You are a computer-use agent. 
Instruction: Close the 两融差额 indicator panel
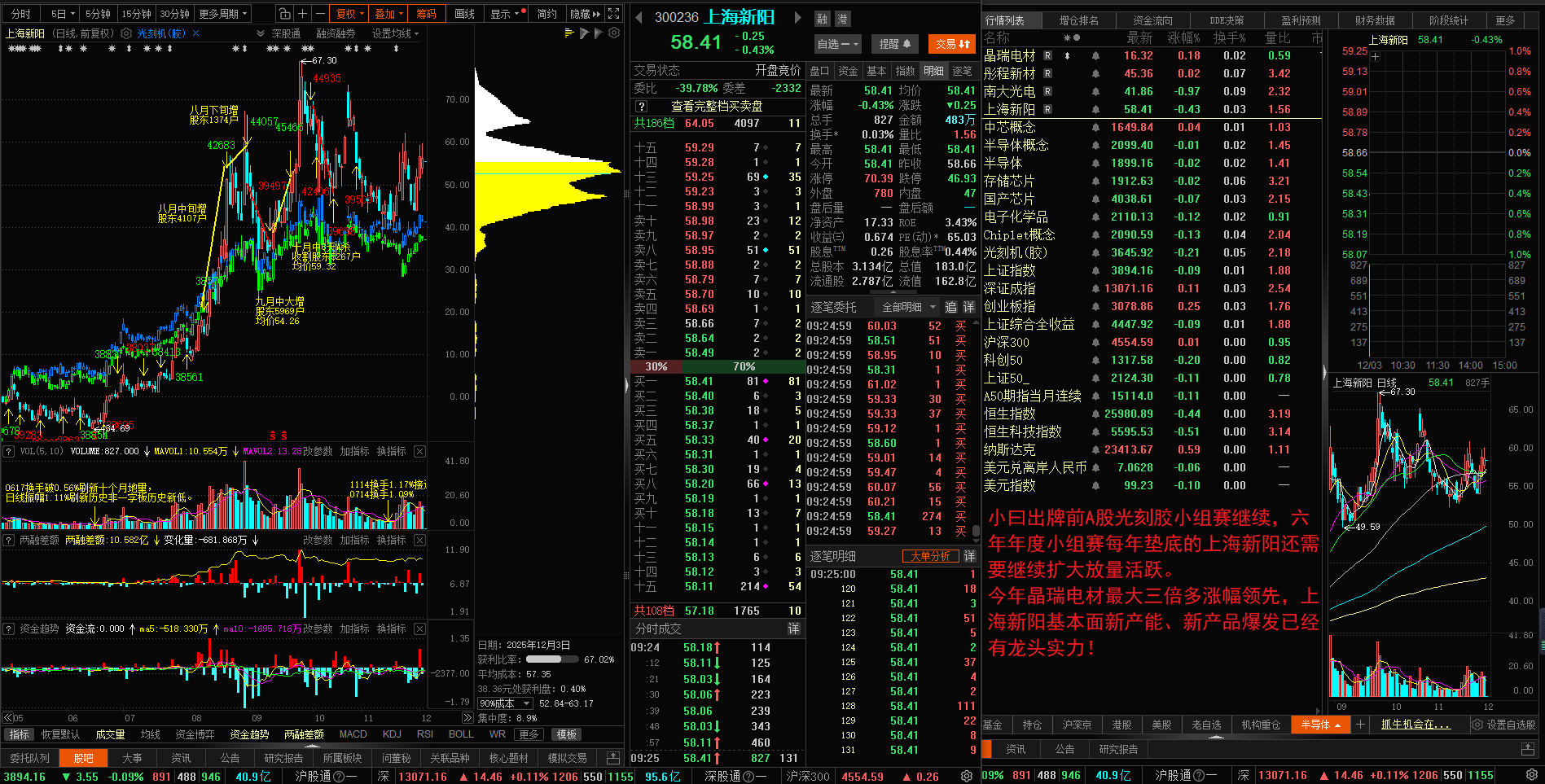tap(419, 540)
